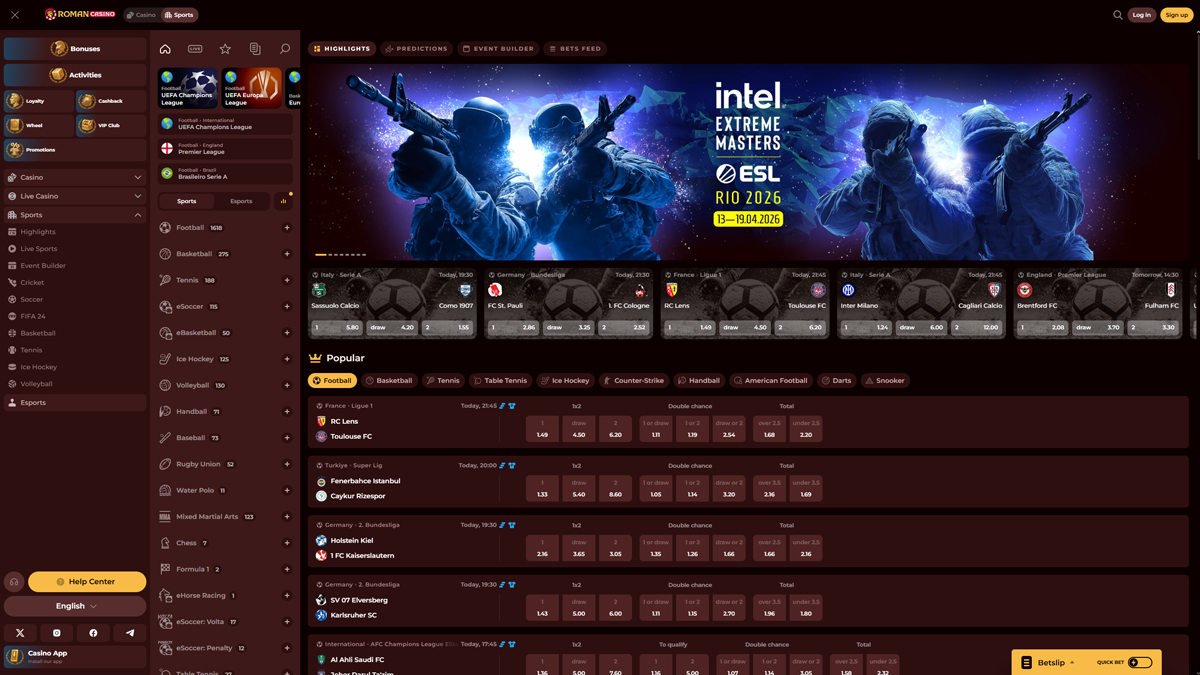Select the Sports segment toggle

point(187,201)
